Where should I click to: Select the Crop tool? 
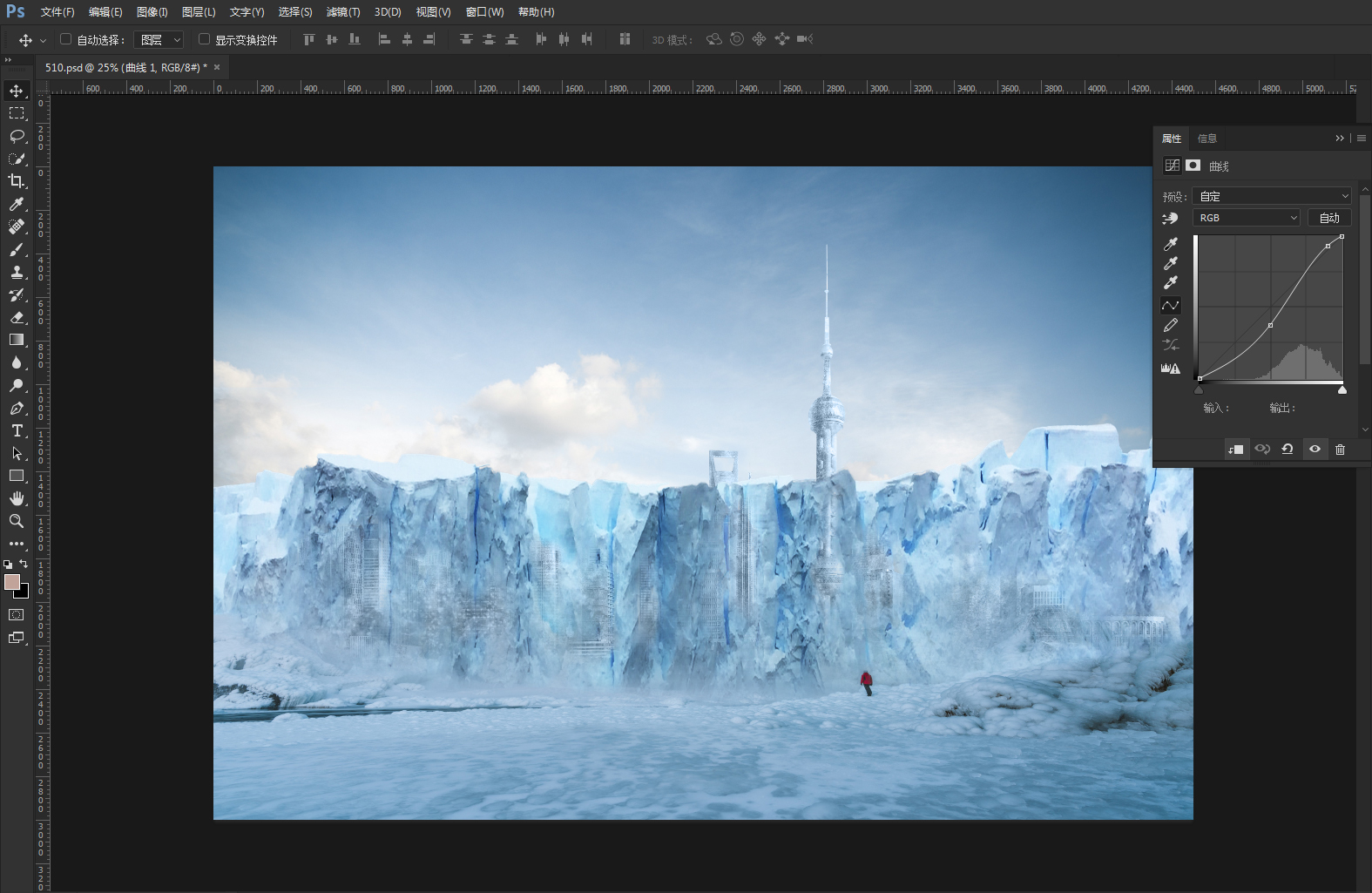(17, 181)
